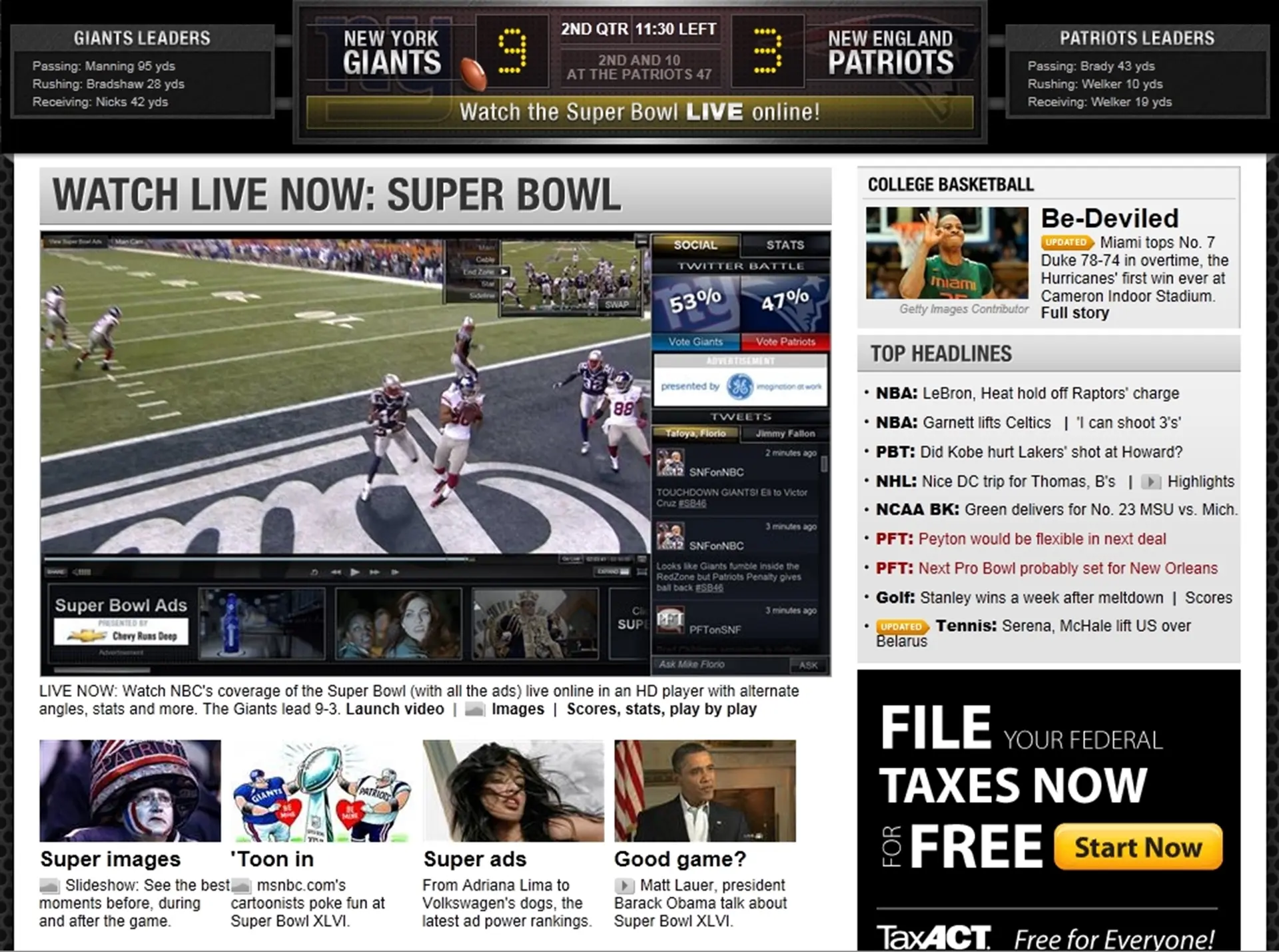Click the ads carousel horizontal scrollbar
1279x952 pixels.
(102, 669)
